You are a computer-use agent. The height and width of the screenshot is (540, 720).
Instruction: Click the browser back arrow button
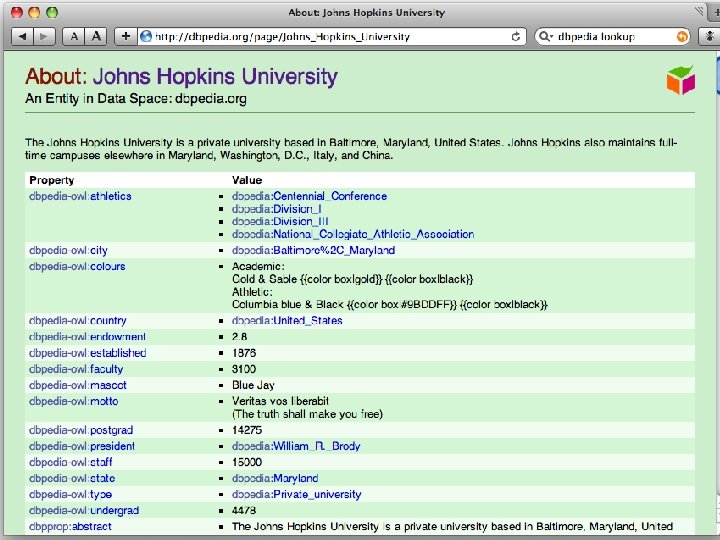coord(22,35)
